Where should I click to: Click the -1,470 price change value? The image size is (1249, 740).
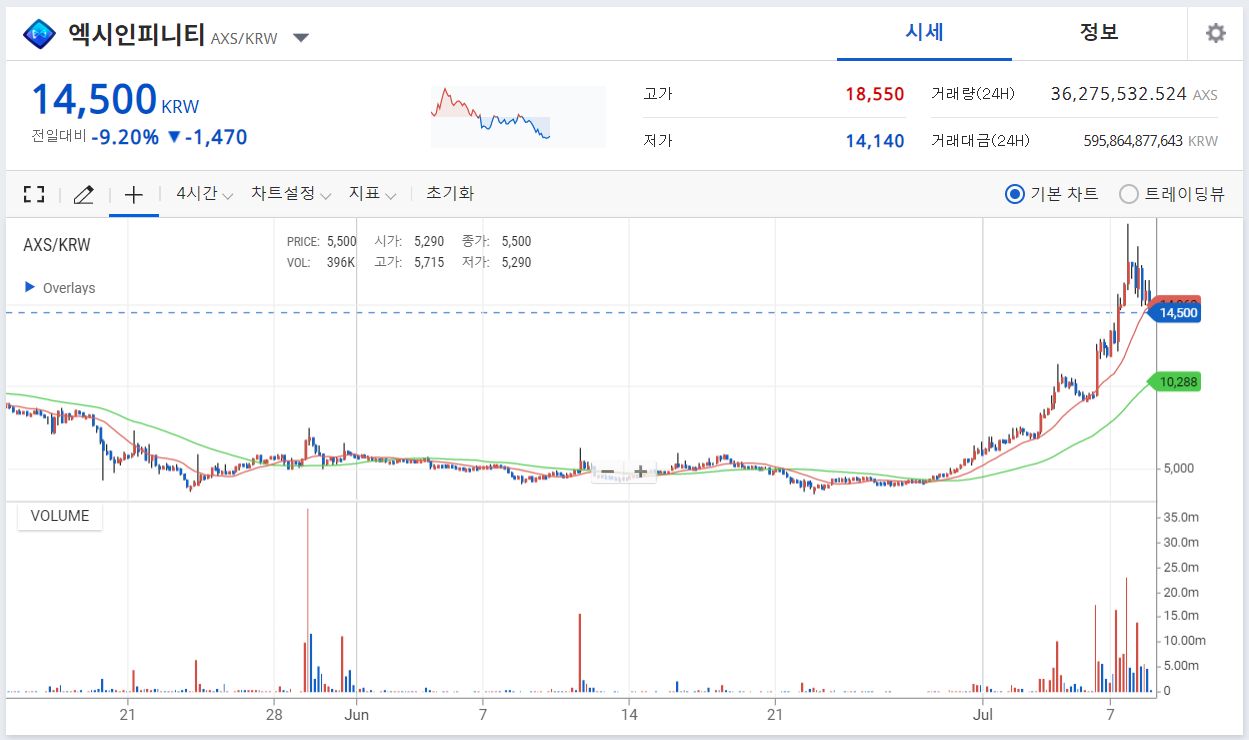tap(215, 137)
